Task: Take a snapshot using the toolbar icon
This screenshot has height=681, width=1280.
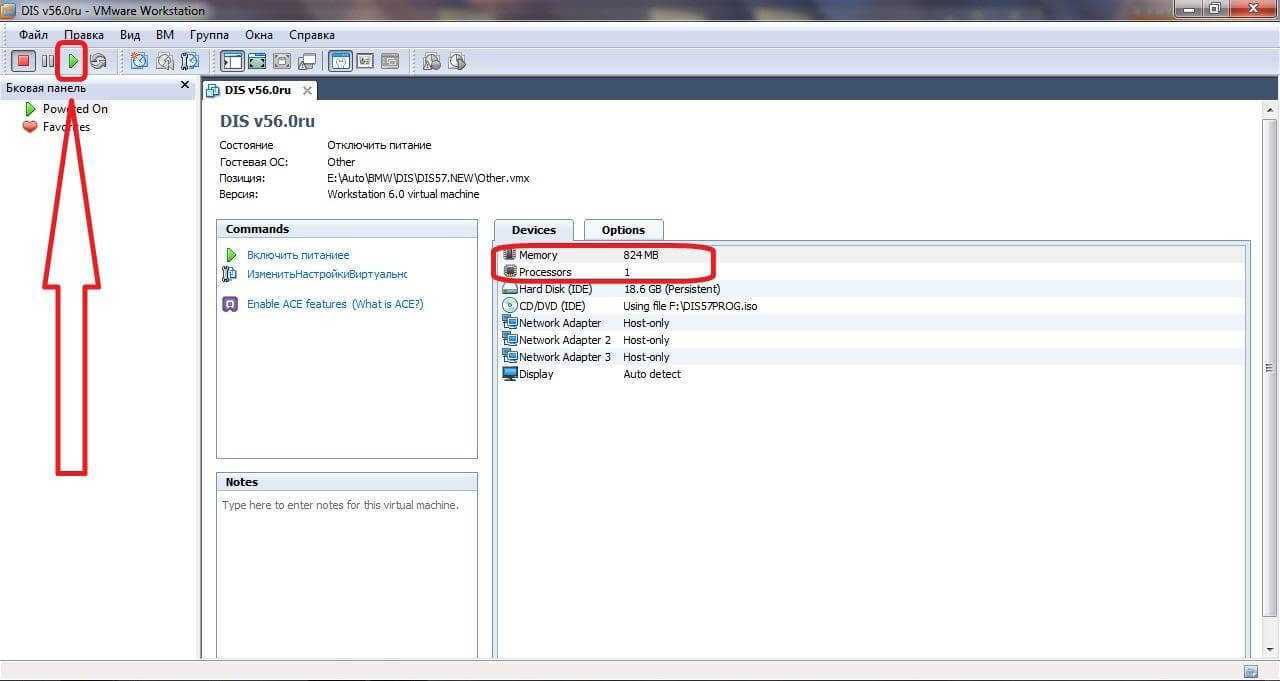Action: click(x=139, y=62)
